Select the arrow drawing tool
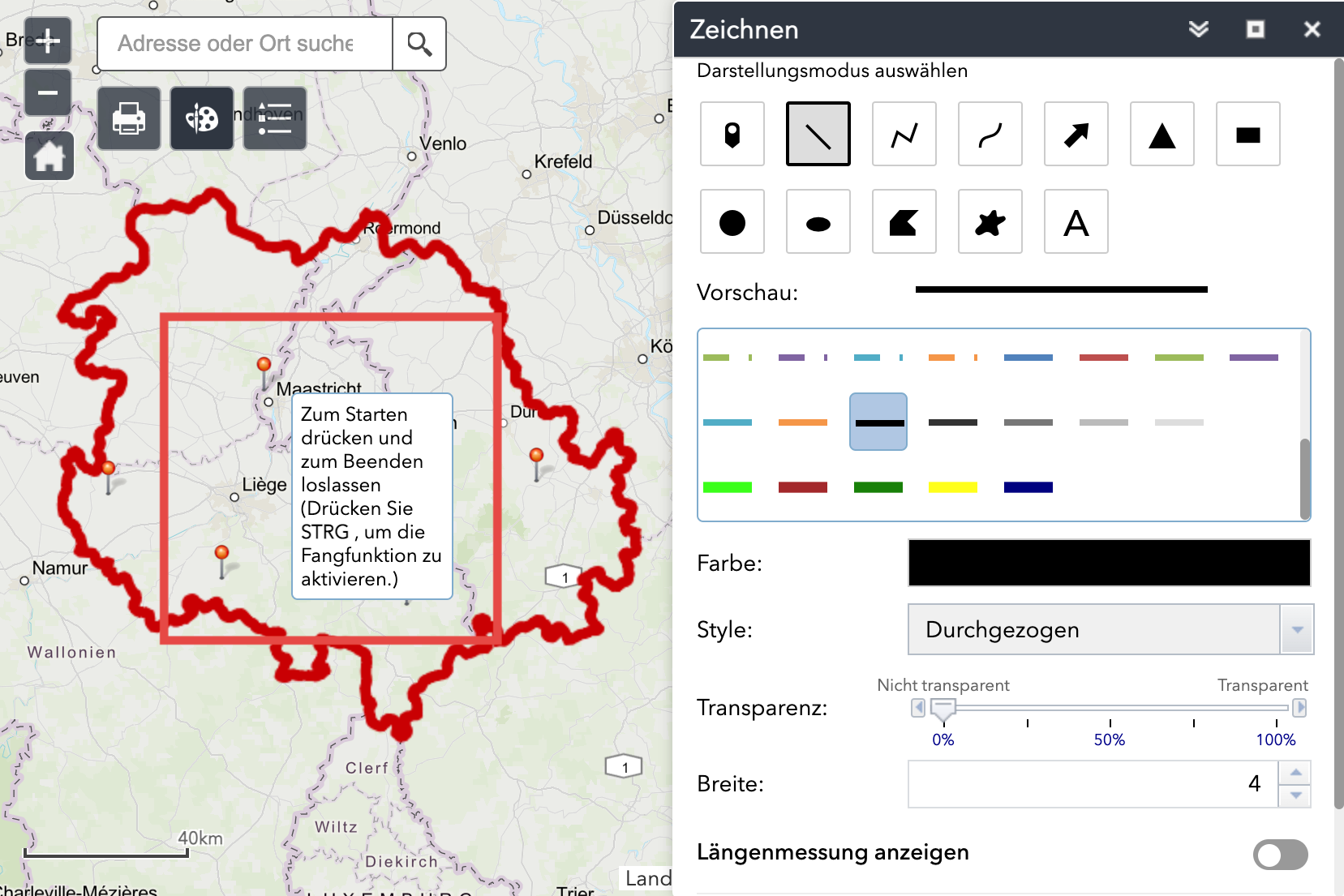 [x=1076, y=135]
